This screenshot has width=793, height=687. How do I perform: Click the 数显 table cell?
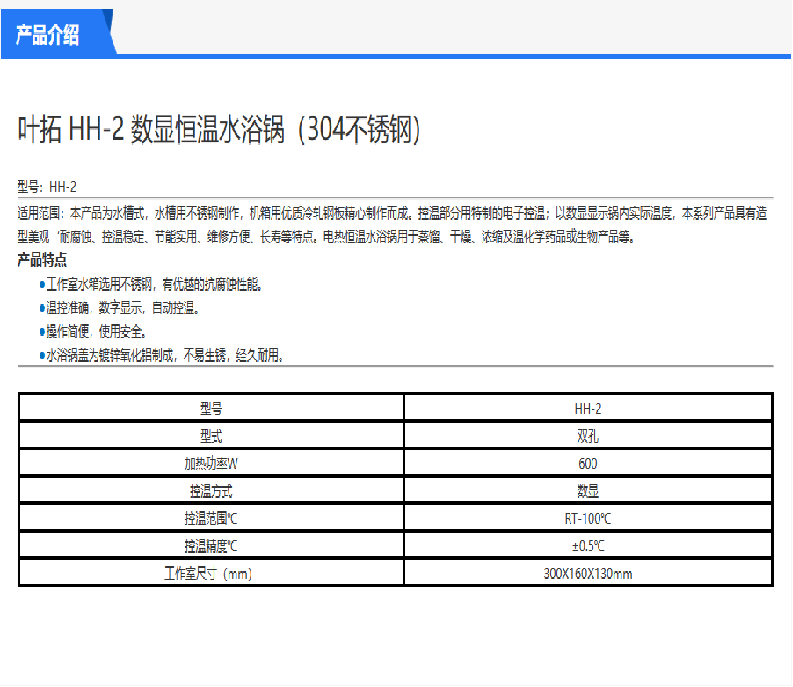click(588, 490)
